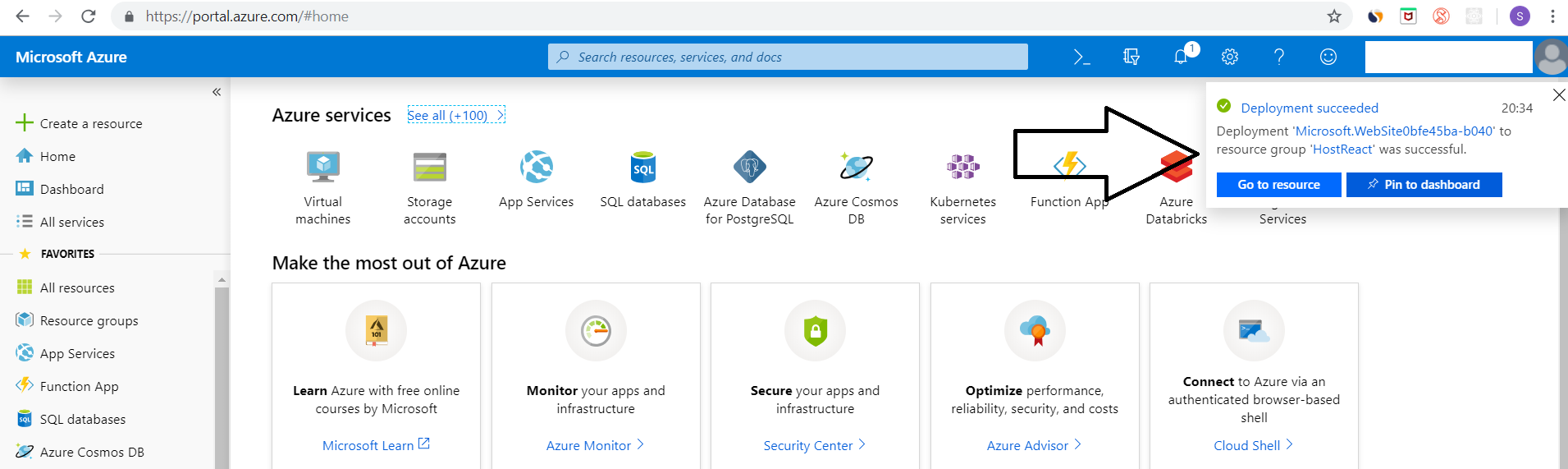
Task: Dismiss the Deployment succeeded notification
Action: pyautogui.click(x=1559, y=95)
